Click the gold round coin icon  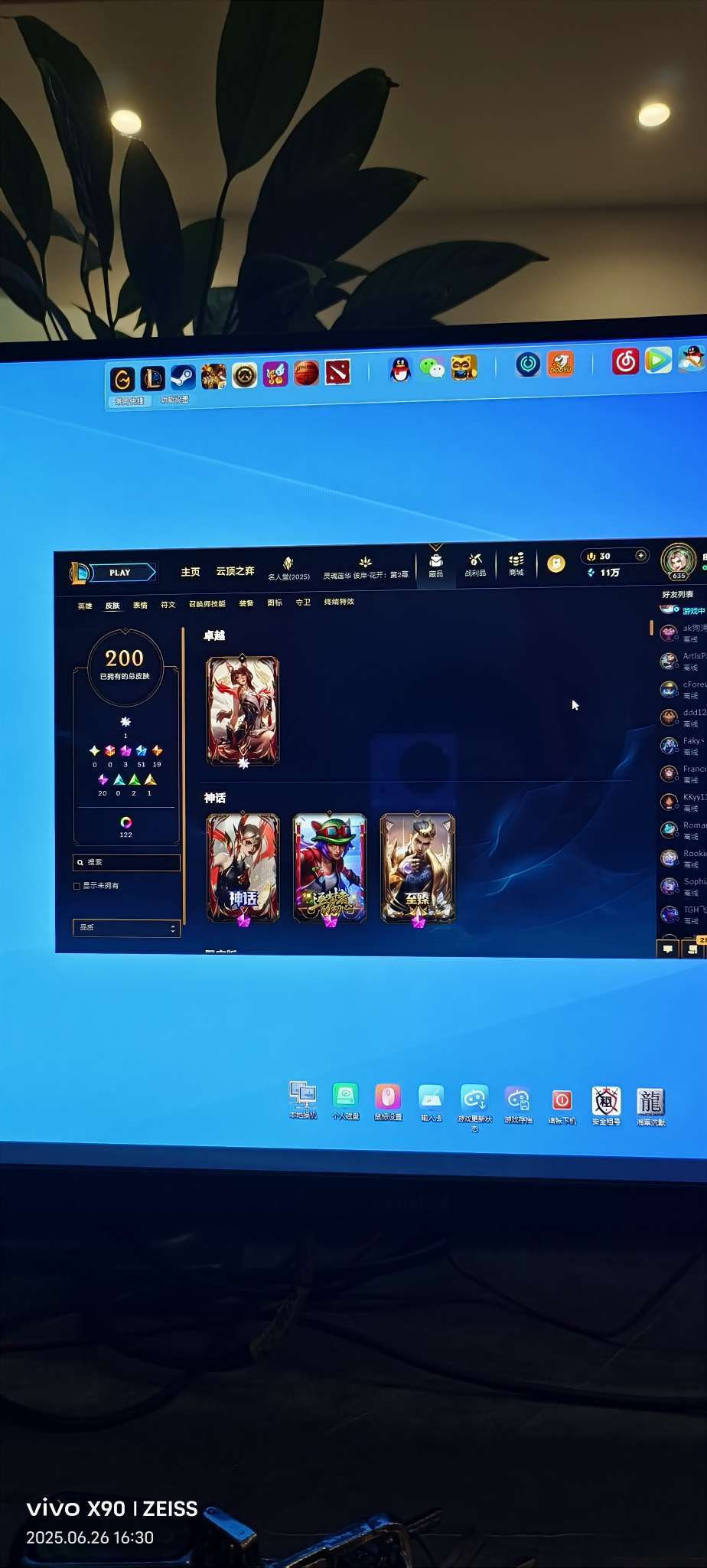[556, 563]
